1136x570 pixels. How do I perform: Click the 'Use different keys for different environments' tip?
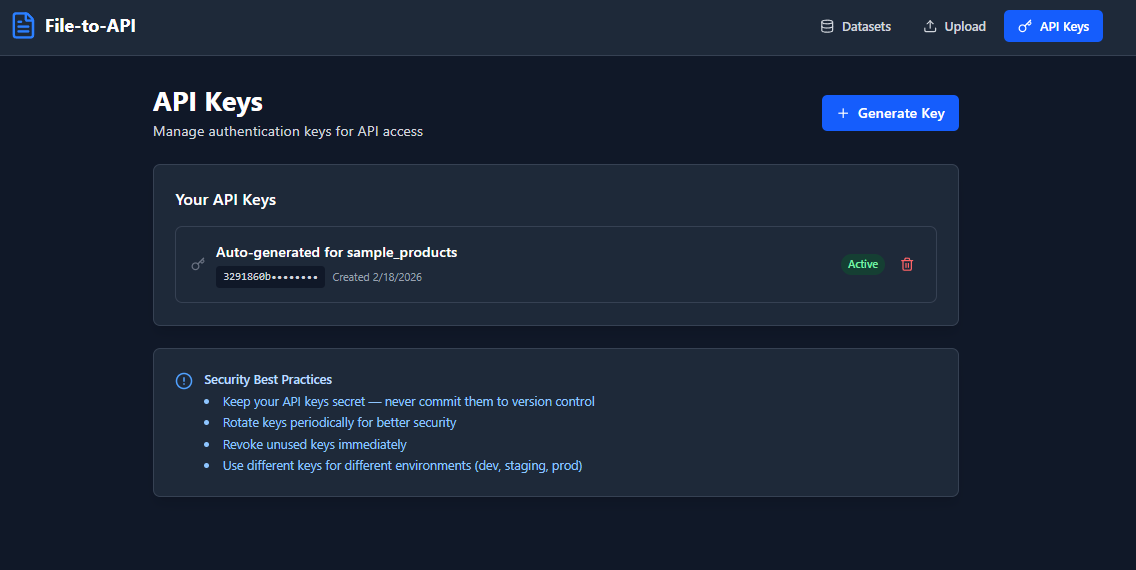point(402,465)
